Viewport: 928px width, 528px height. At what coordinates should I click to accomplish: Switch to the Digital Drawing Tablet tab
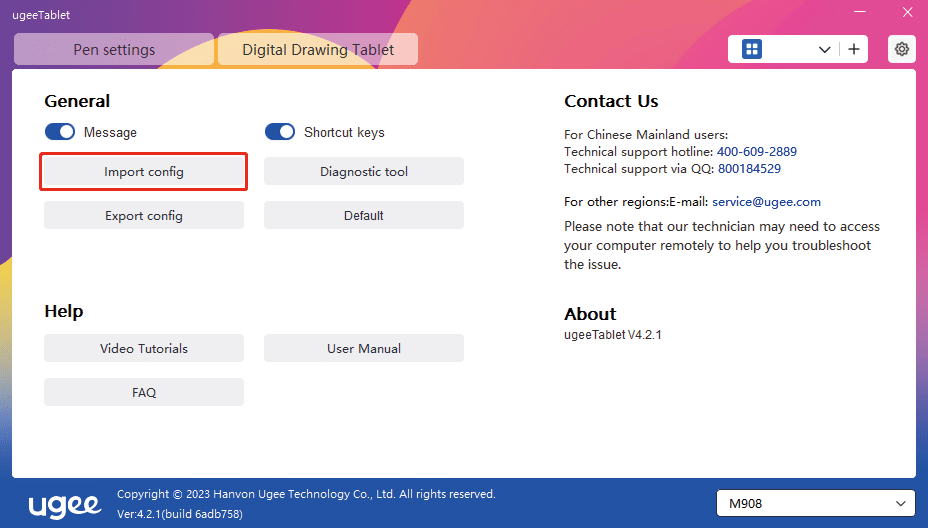[x=318, y=49]
